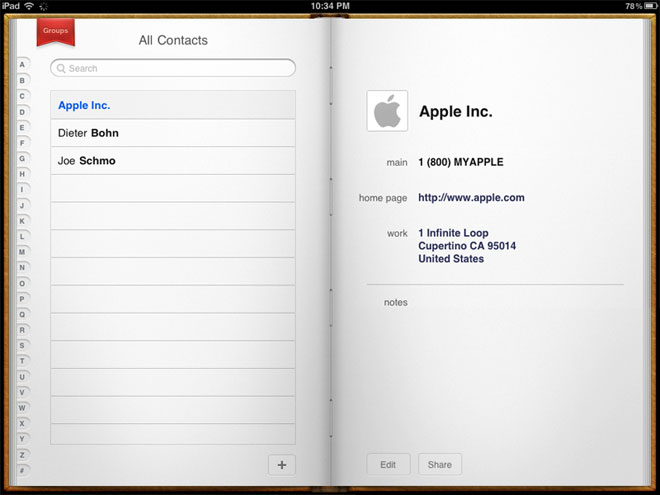Open the red Groups bookmark ribbon

click(x=56, y=32)
